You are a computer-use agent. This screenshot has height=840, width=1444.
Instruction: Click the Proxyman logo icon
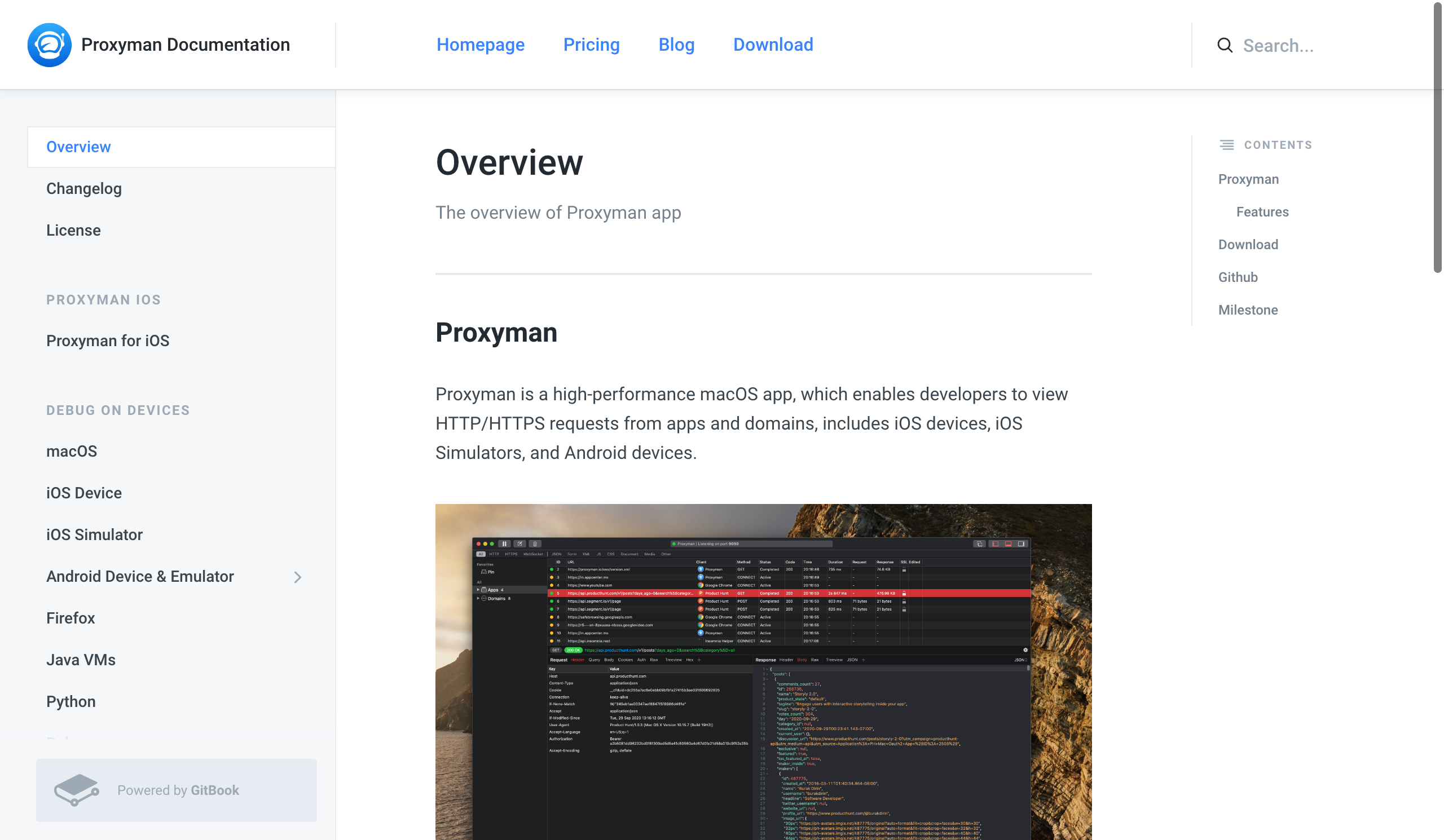click(49, 45)
